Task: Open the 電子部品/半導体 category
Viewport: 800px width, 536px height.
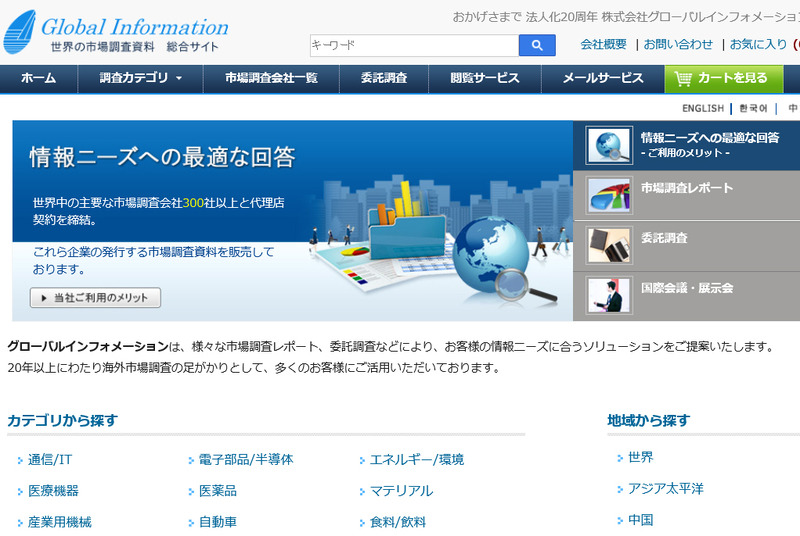Action: pos(246,460)
